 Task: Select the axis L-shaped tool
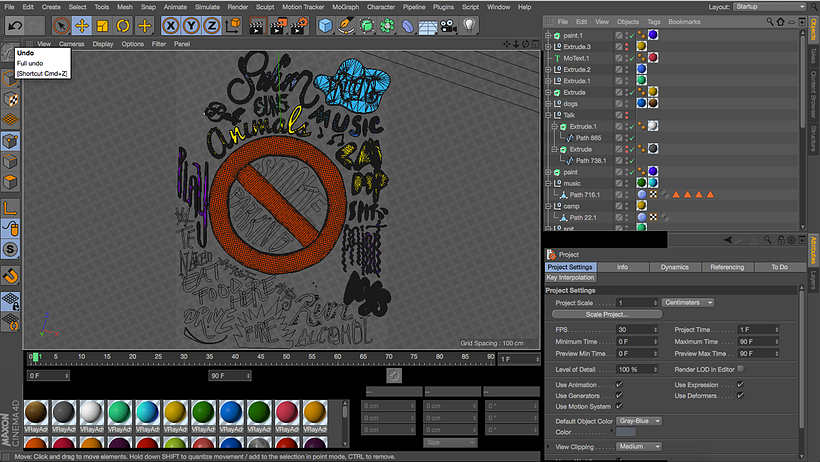click(10, 209)
